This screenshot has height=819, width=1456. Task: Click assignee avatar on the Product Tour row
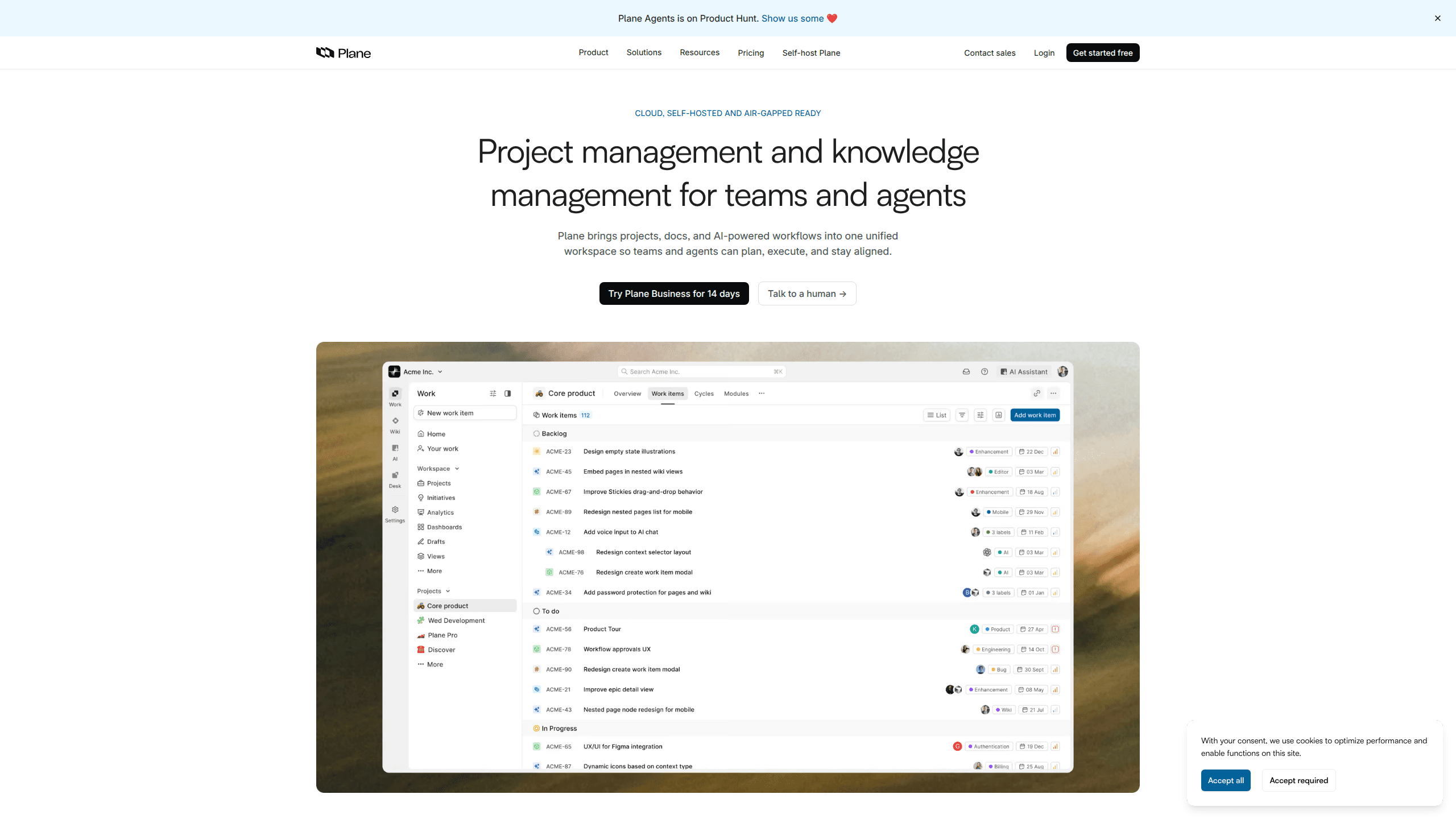tap(974, 630)
